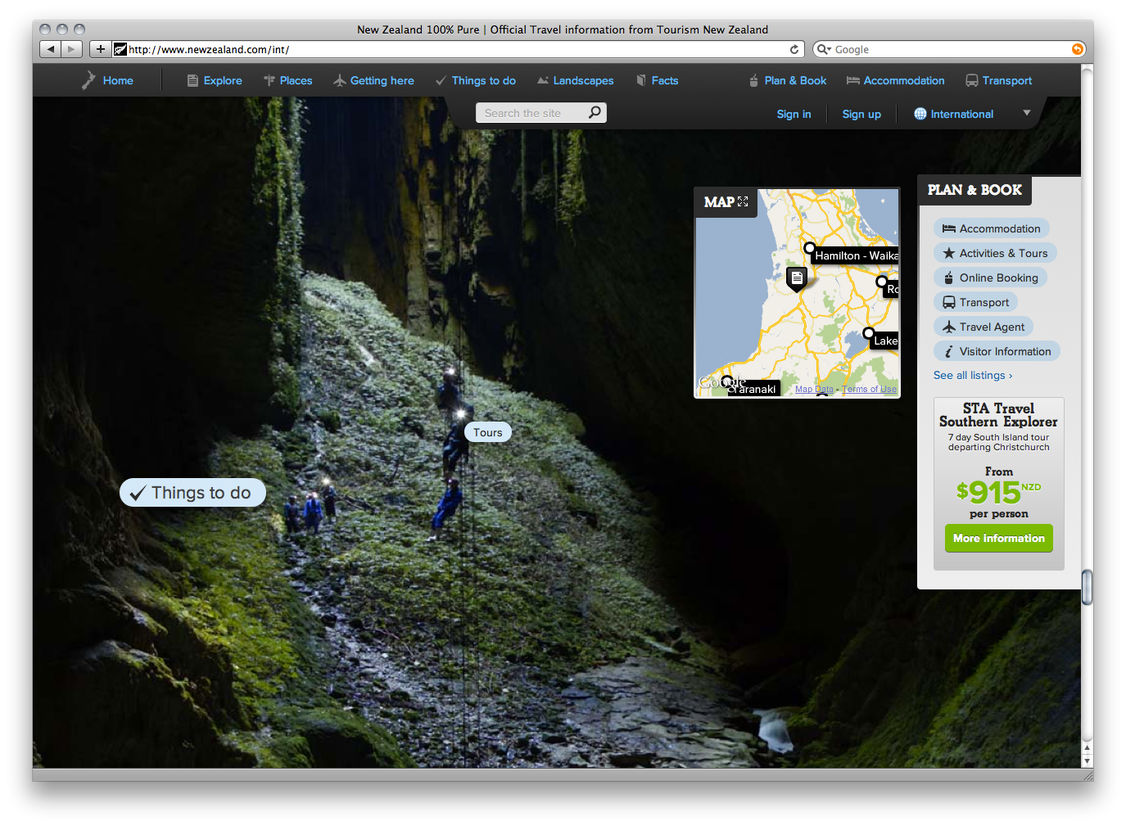Screen dimensions: 1126x826
Task: Click the browser back arrow button
Action: coord(49,49)
